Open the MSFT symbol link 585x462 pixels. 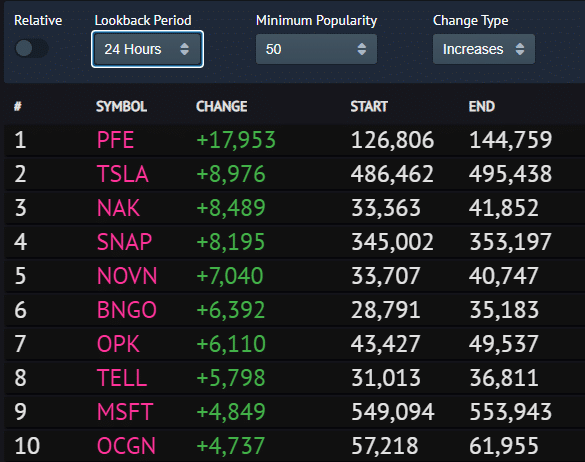coord(125,412)
